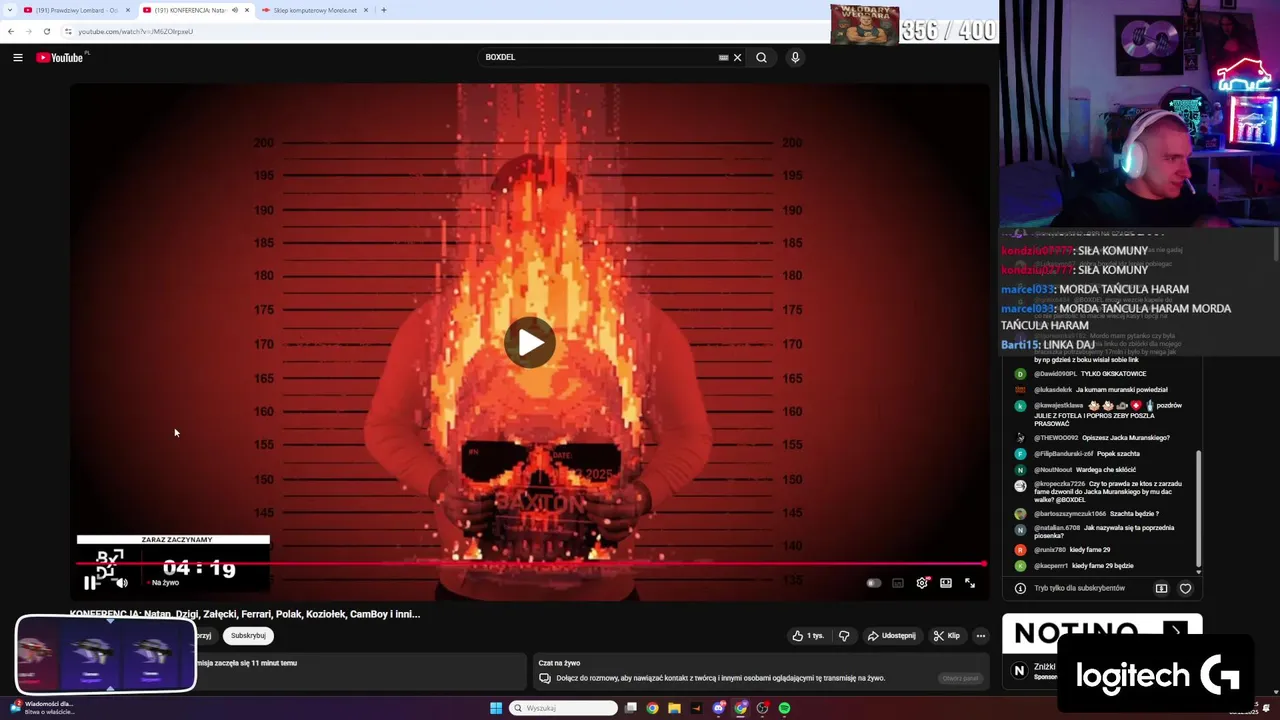The image size is (1280, 720).
Task: Open Discord from the taskbar
Action: (x=719, y=708)
